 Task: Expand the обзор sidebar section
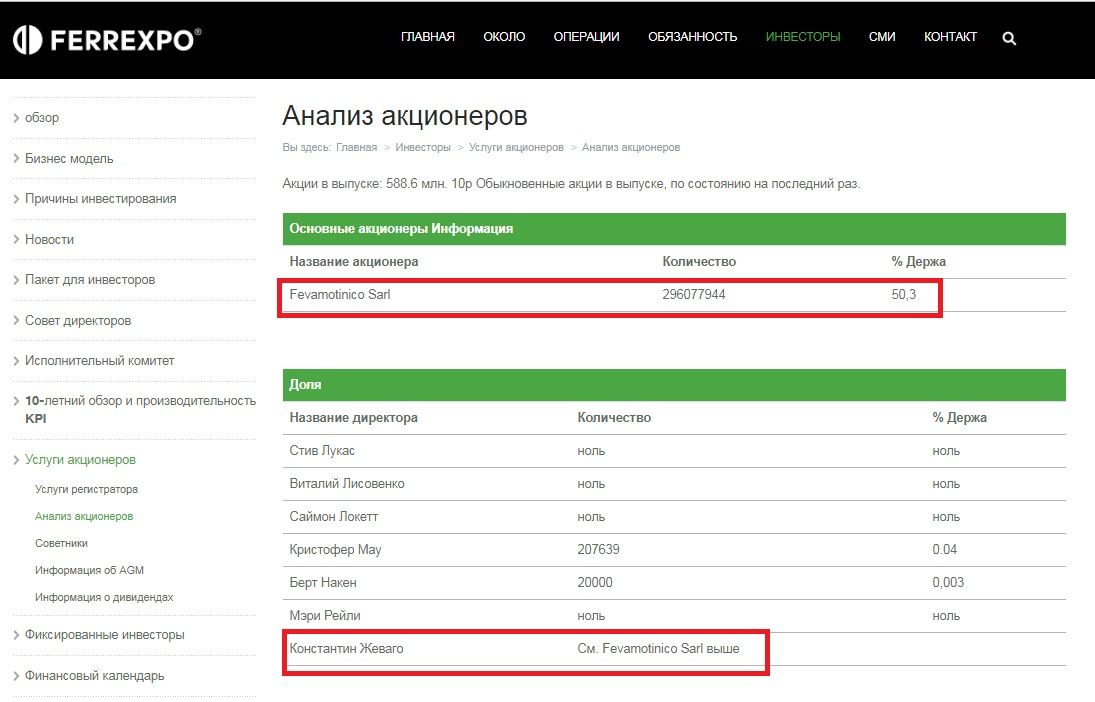tap(42, 118)
